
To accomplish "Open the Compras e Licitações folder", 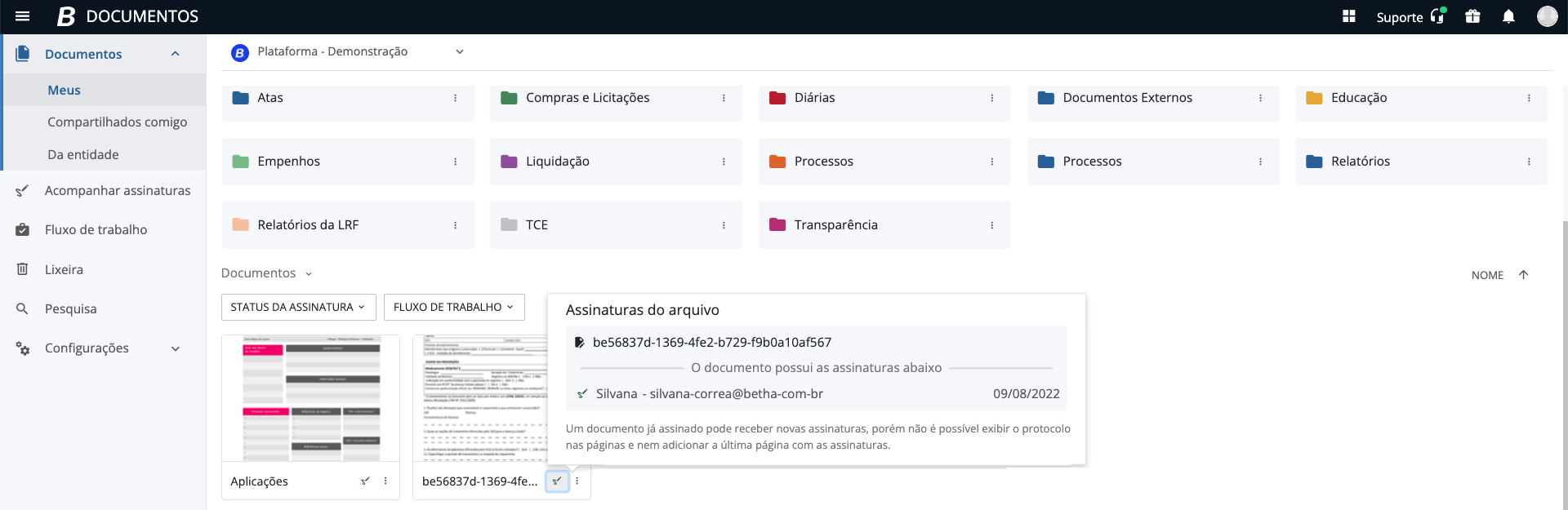I will (x=588, y=98).
